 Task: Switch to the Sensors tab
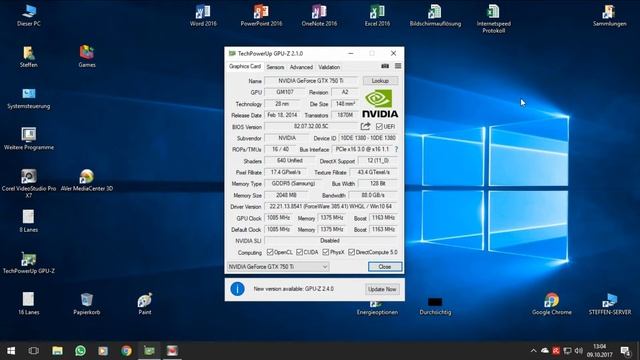coord(275,67)
